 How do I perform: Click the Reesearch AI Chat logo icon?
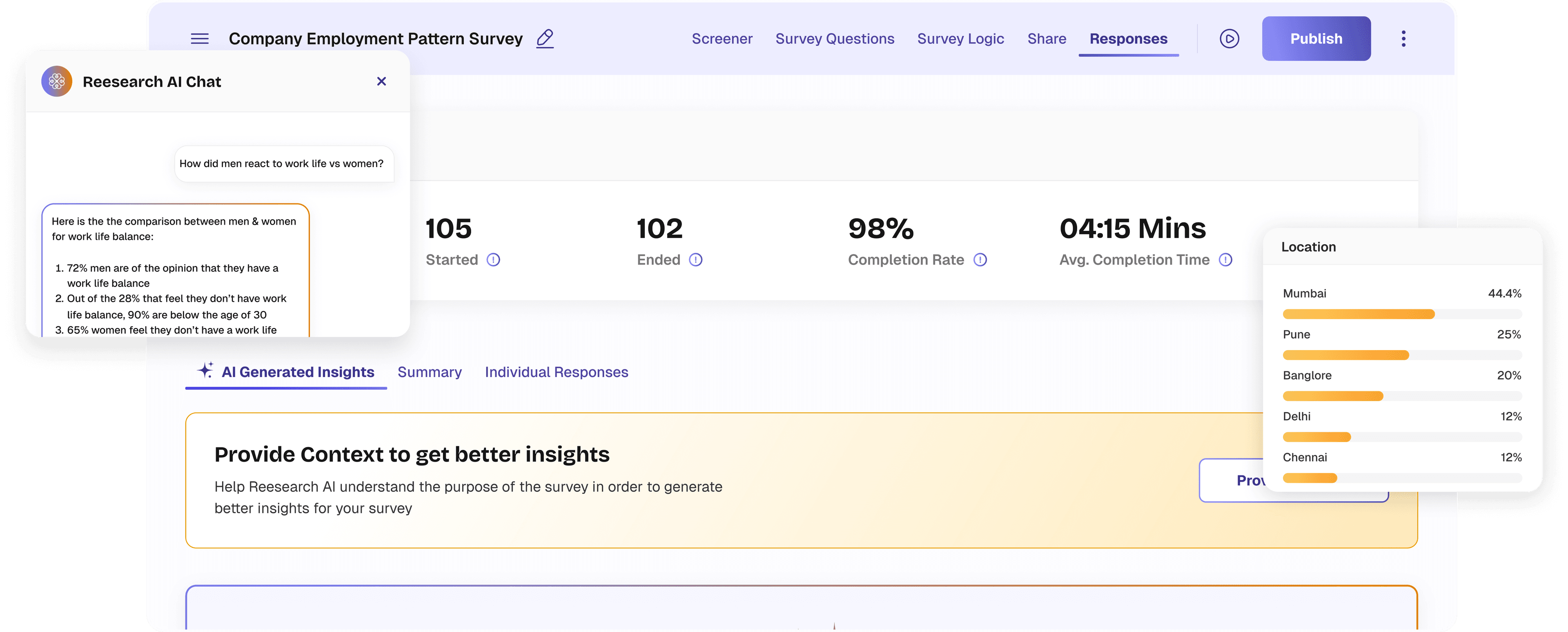[x=56, y=81]
